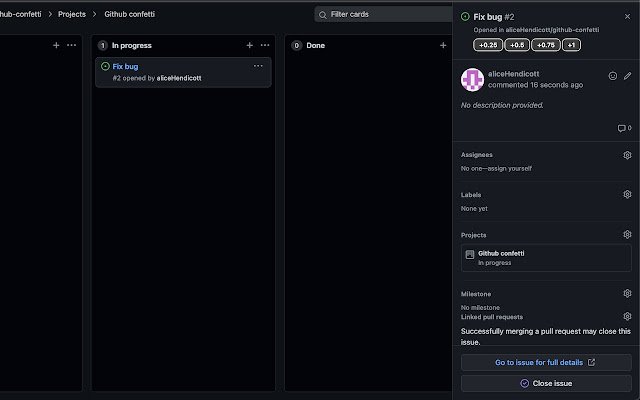Click aliceHendicott on the Fix bug card
This screenshot has height=400, width=640.
pos(179,78)
